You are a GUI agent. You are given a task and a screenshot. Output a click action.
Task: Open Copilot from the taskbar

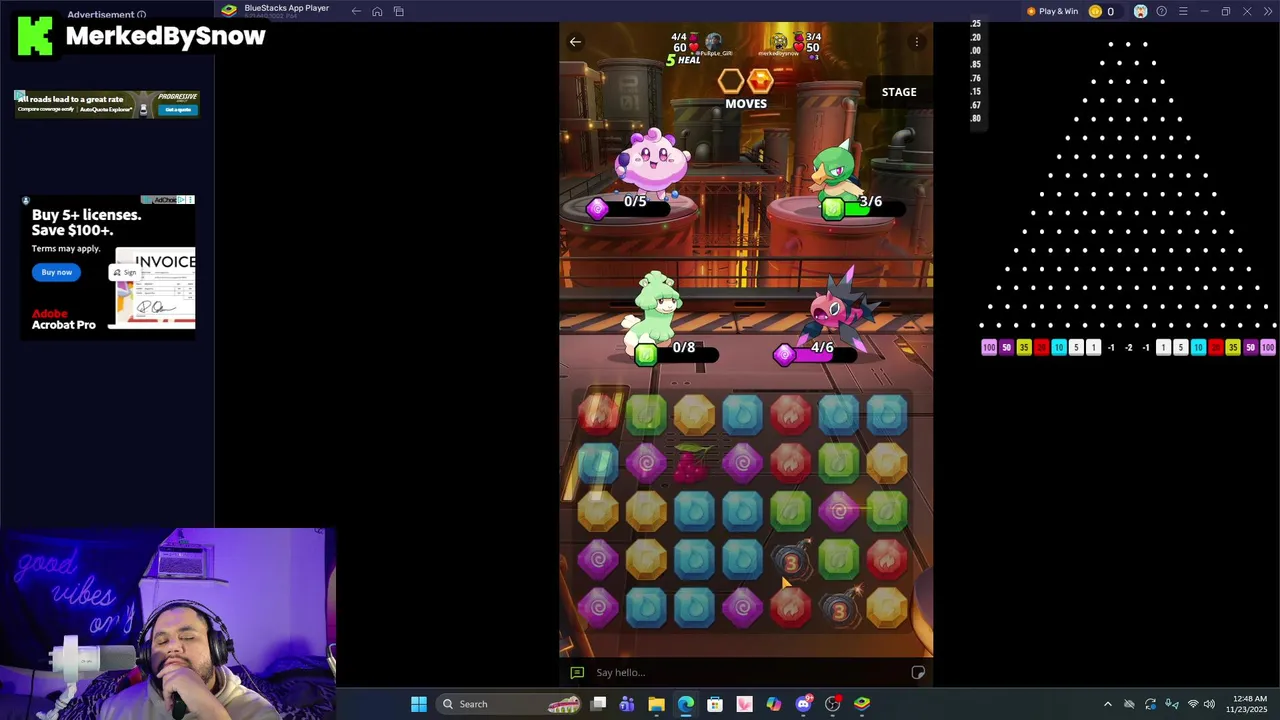774,704
